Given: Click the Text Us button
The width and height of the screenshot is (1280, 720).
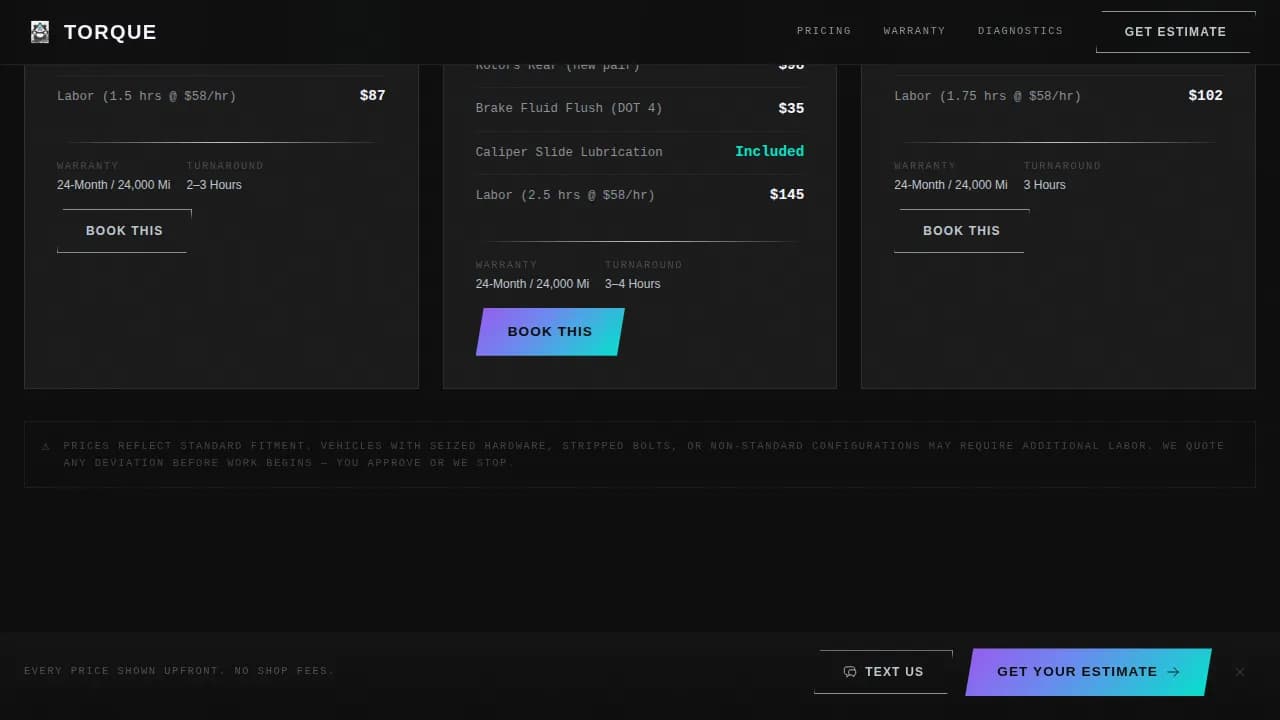Looking at the screenshot, I should click(883, 672).
